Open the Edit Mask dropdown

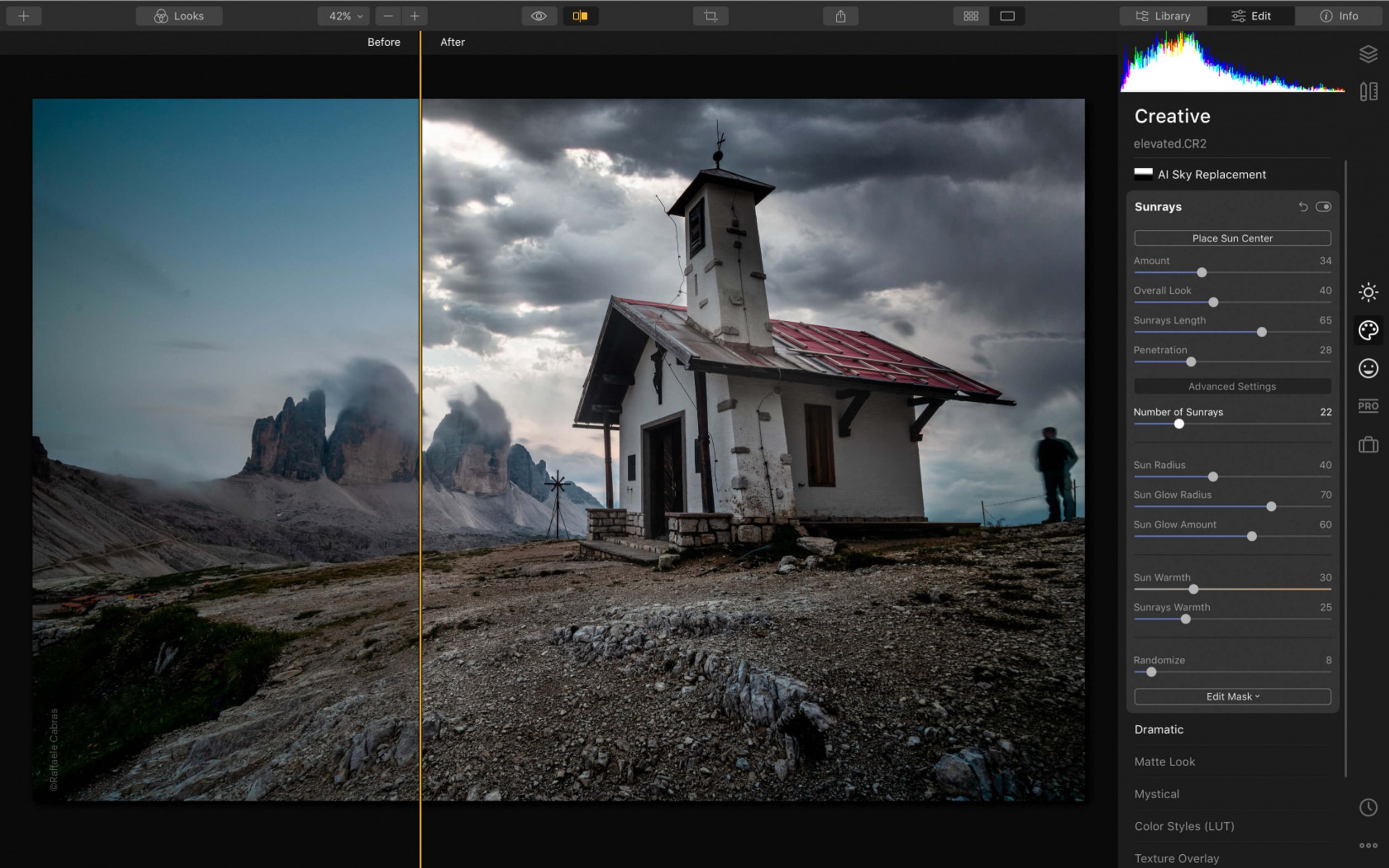pos(1232,696)
